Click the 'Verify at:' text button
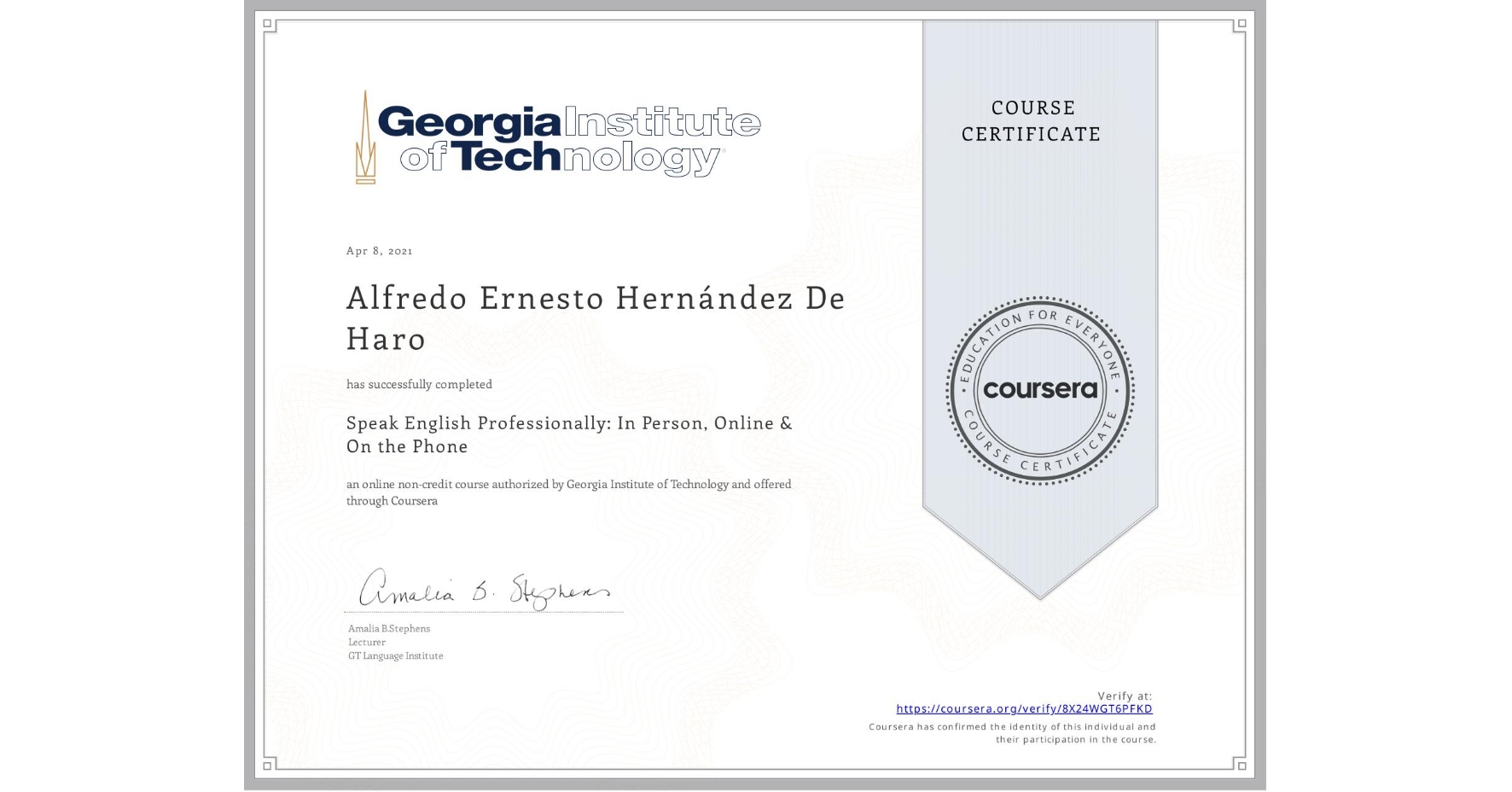Image resolution: width=1512 pixels, height=792 pixels. [1125, 696]
